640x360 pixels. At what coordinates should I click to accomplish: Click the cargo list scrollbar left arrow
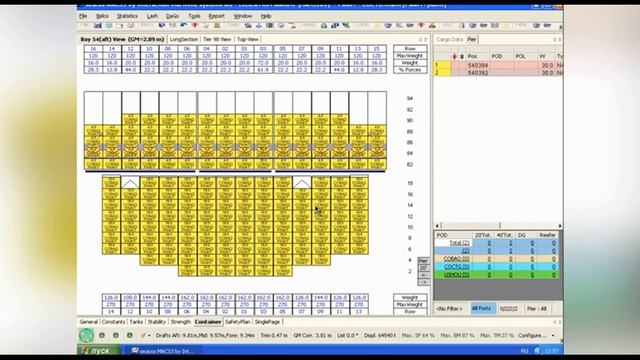437,226
